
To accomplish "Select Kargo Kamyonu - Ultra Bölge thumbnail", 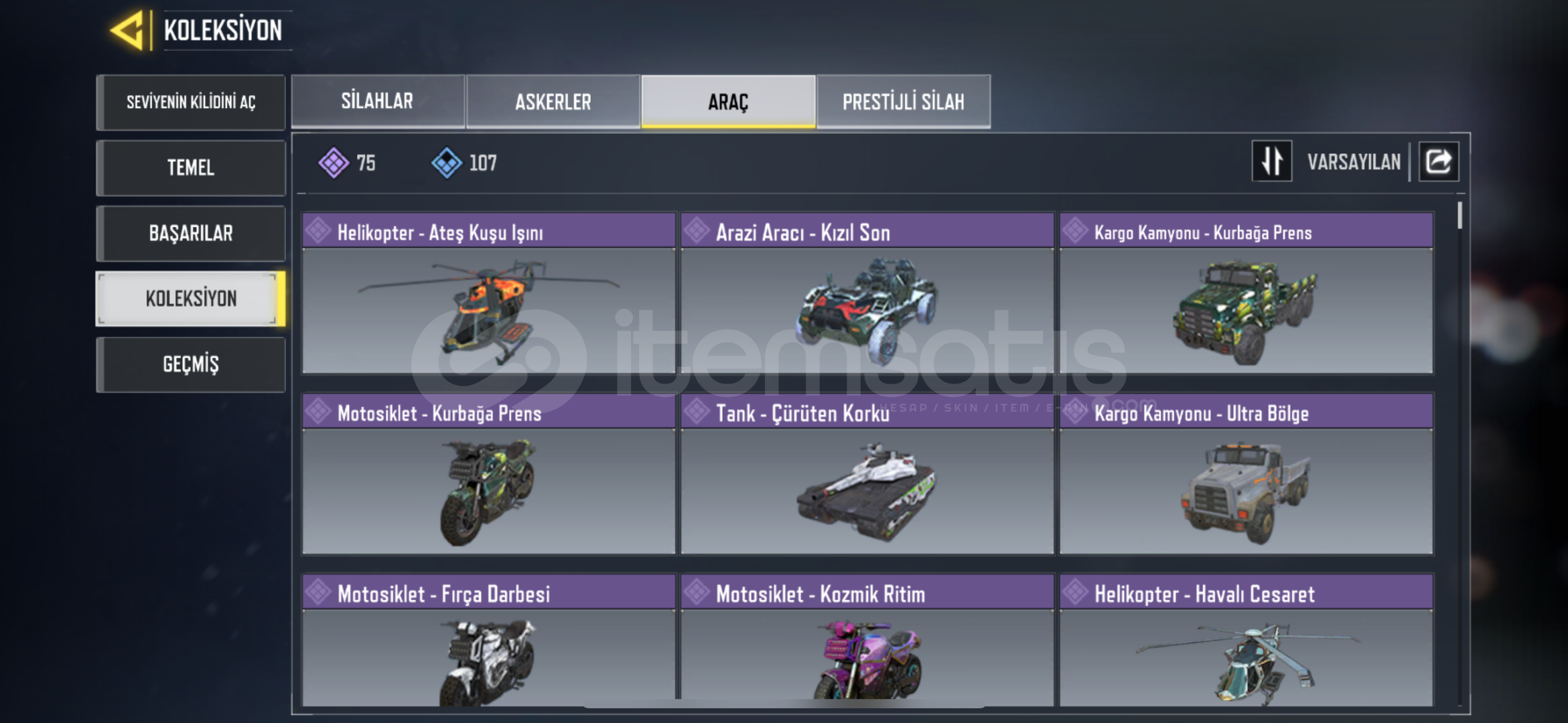I will [1246, 491].
